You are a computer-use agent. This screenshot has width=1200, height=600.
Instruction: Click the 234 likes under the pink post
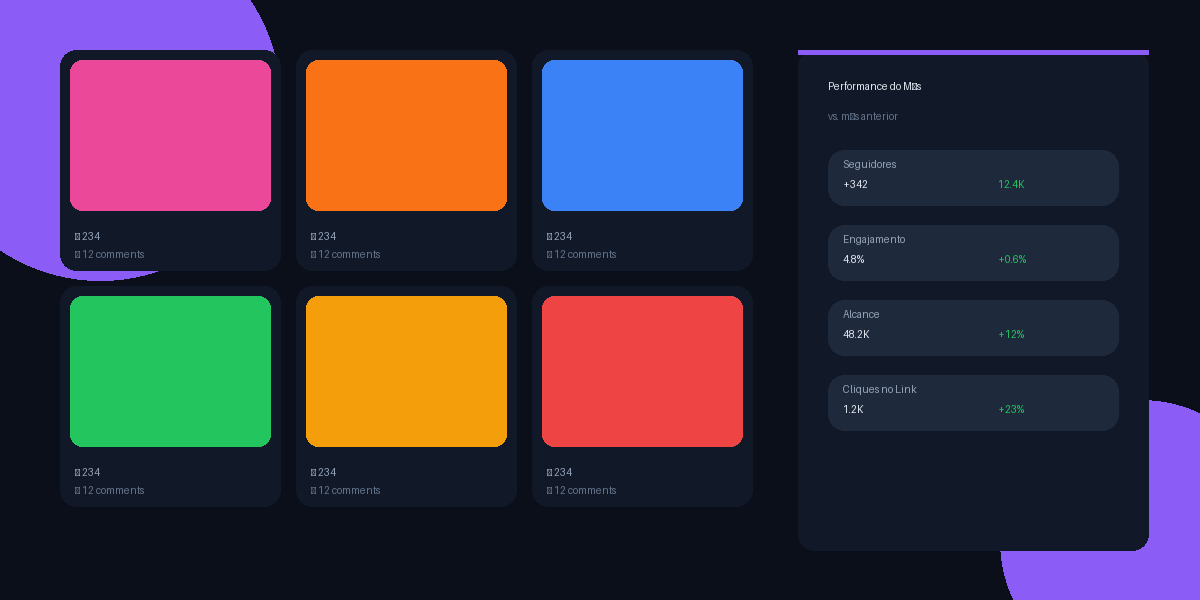pyautogui.click(x=88, y=236)
